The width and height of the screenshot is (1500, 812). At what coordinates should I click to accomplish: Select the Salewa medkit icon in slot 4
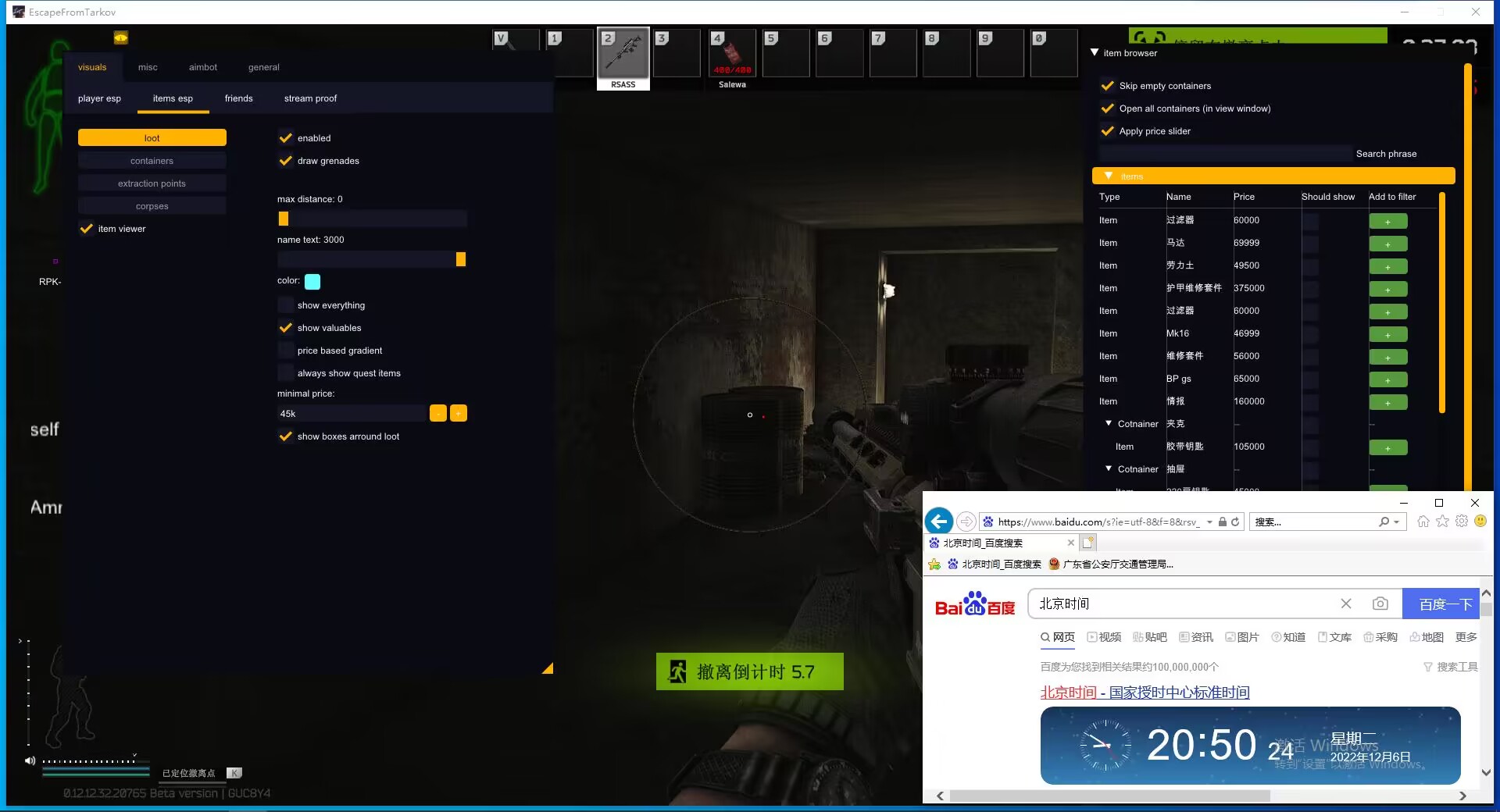coord(731,55)
